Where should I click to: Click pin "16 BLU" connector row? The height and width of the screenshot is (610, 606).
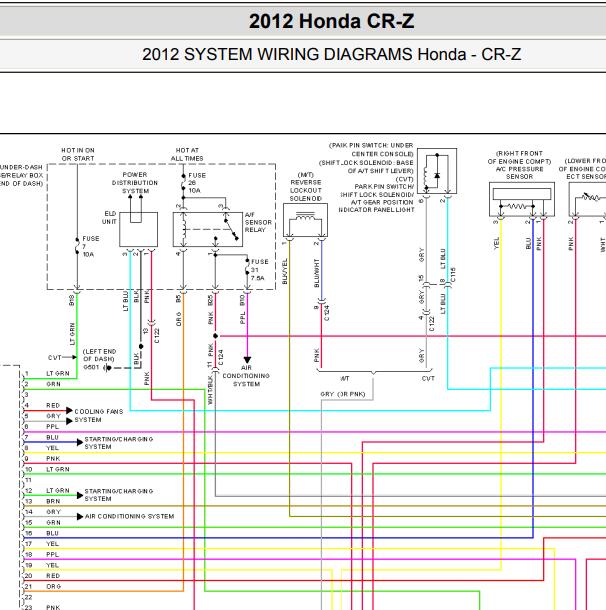pos(41,533)
